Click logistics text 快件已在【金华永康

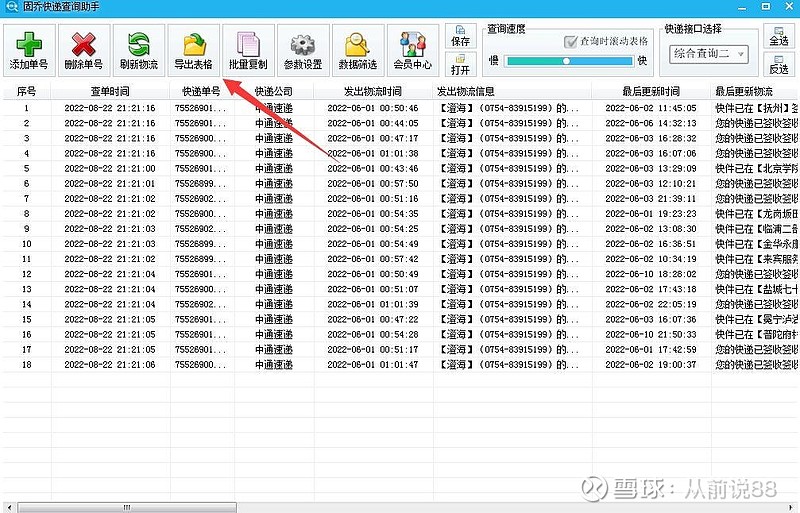pyautogui.click(x=757, y=244)
